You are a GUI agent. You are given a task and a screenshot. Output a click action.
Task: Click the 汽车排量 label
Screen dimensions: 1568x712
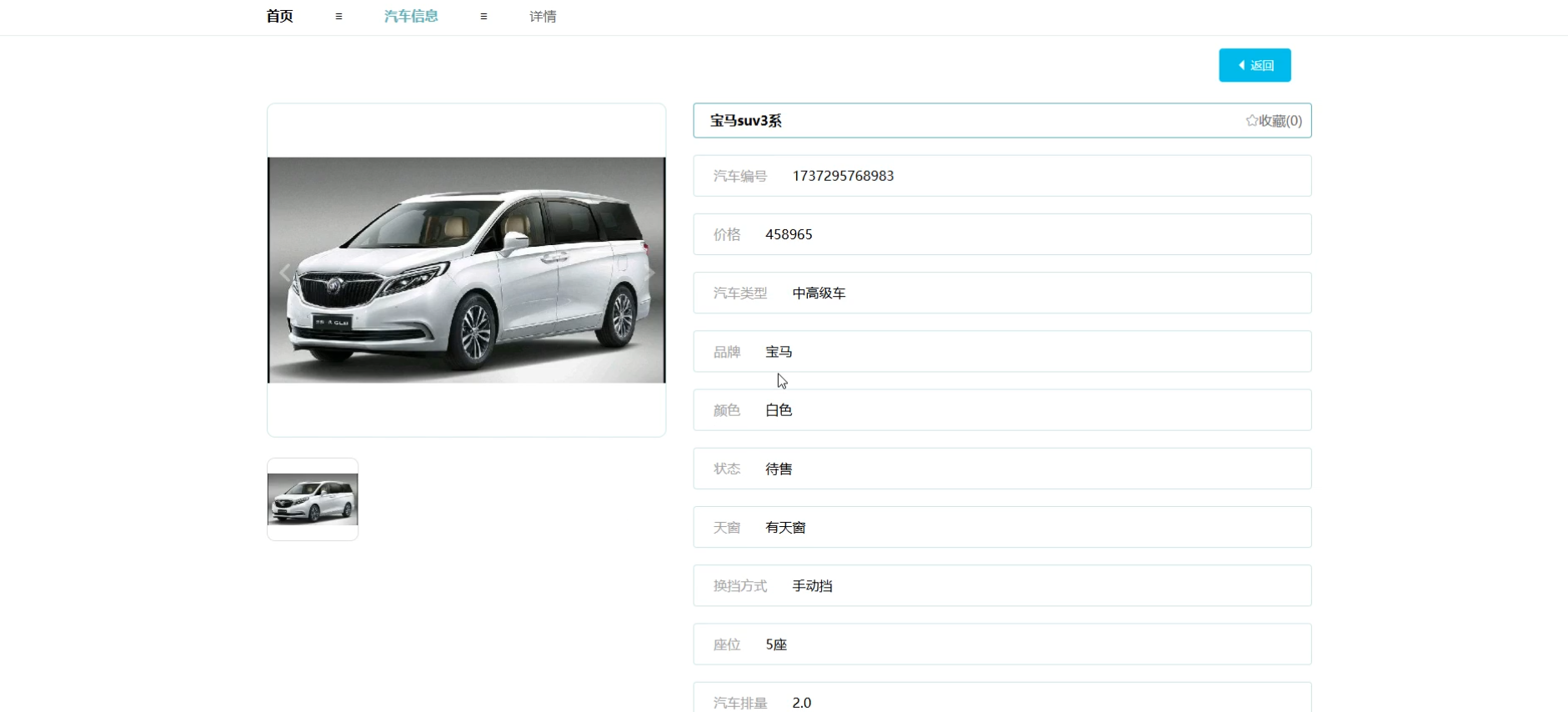coord(740,703)
